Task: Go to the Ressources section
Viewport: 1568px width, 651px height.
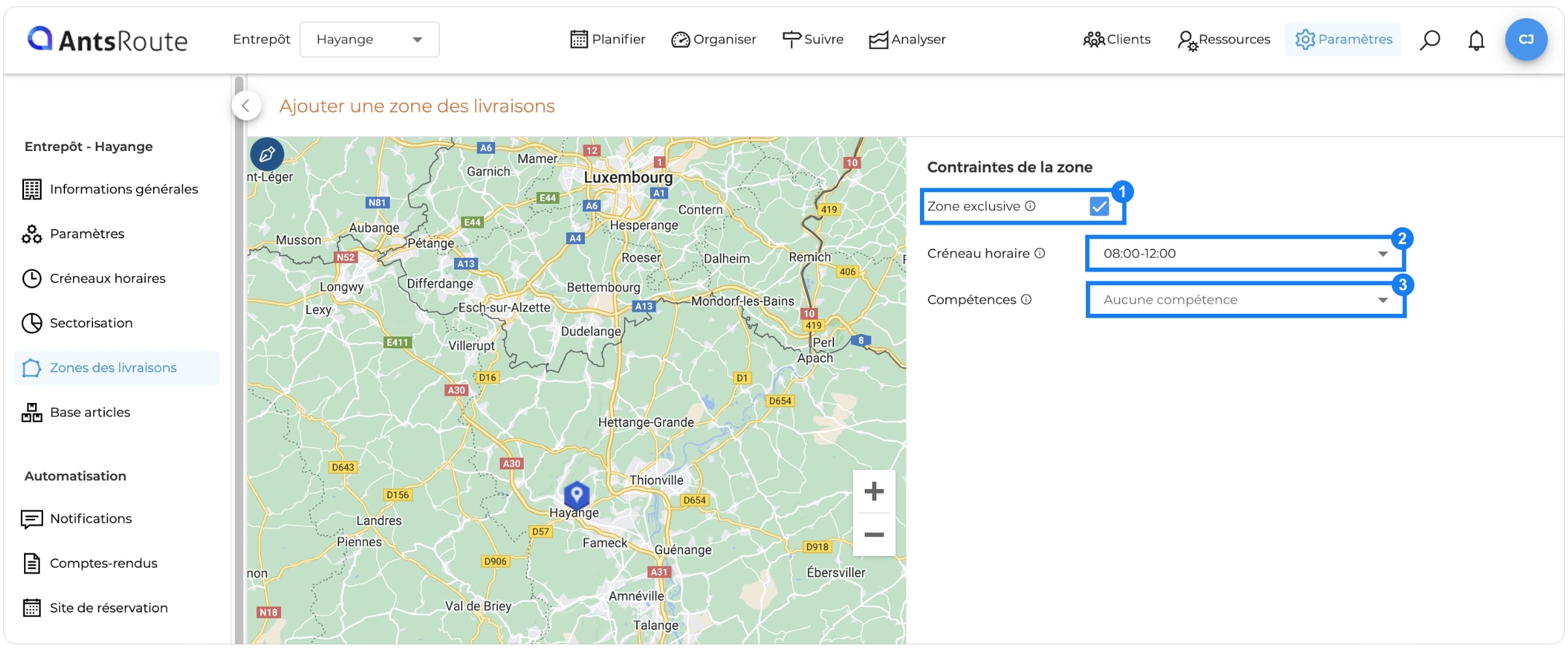Action: pyautogui.click(x=1223, y=40)
